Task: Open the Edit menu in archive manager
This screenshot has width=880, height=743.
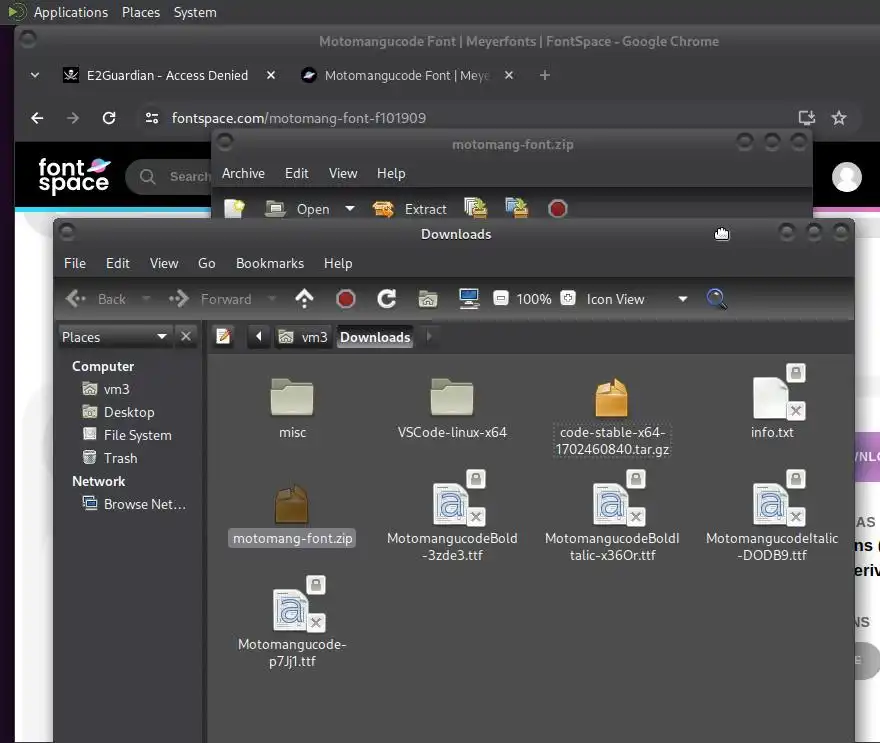Action: 296,173
